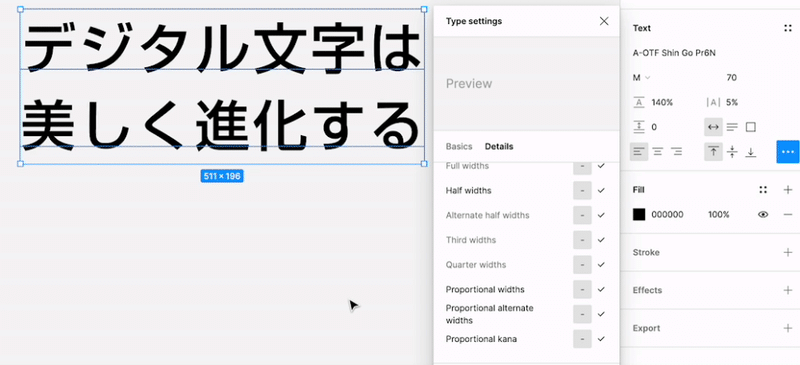Toggle the blue type settings ellipsis button
This screenshot has width=800, height=365.
(788, 152)
